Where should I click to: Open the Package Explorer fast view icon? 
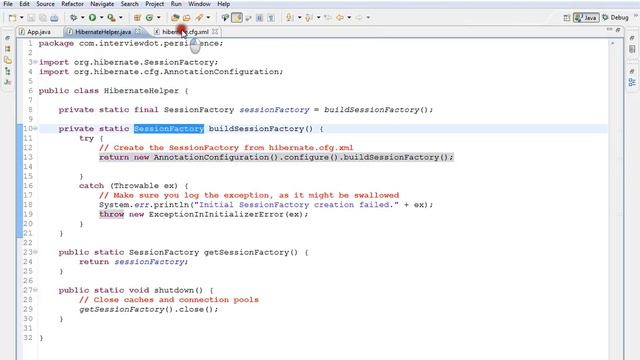(7, 49)
